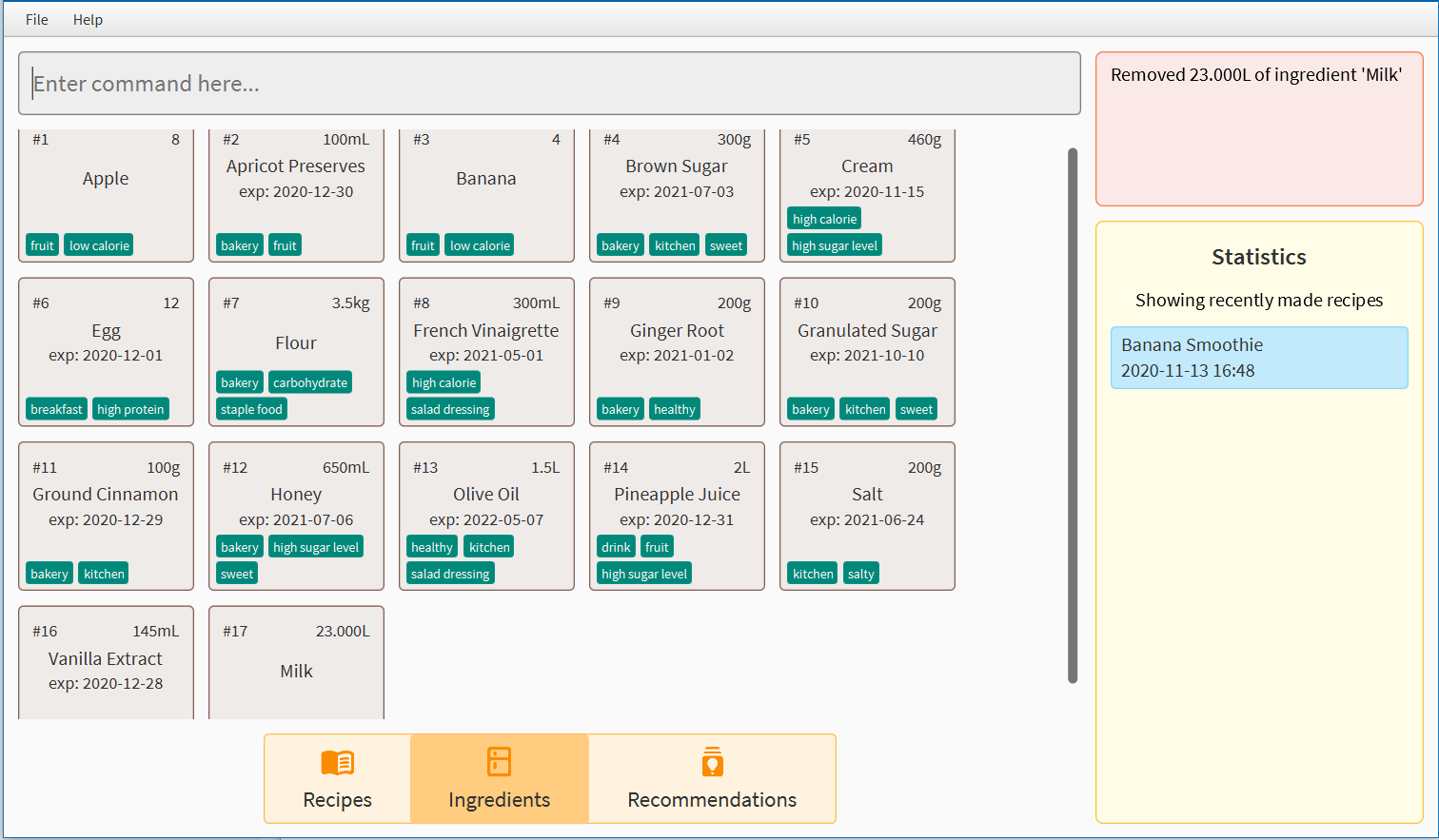Viewport: 1439px width, 840px height.
Task: Click the 'drink' tag on Pineapple Juice
Action: pos(616,547)
